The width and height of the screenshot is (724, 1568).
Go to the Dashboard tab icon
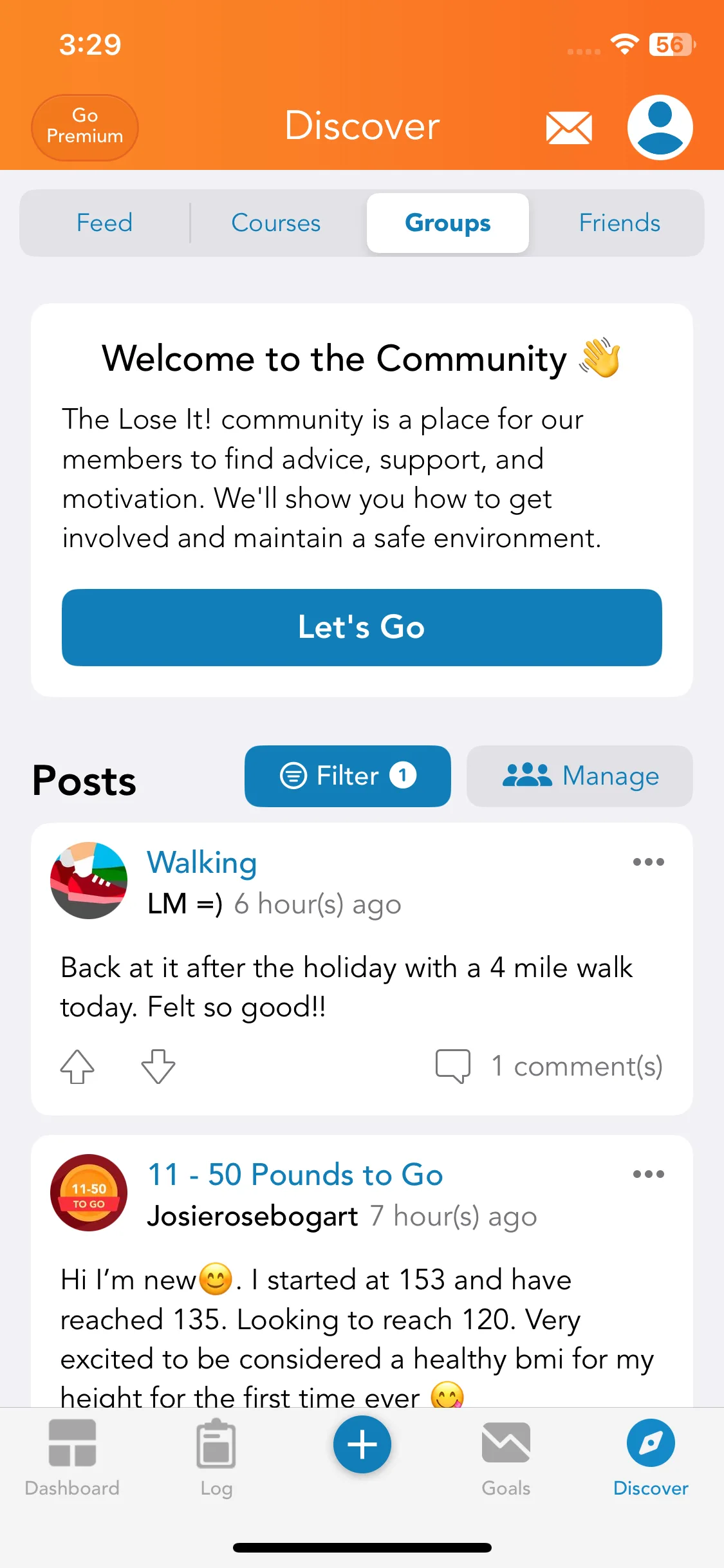[72, 1444]
